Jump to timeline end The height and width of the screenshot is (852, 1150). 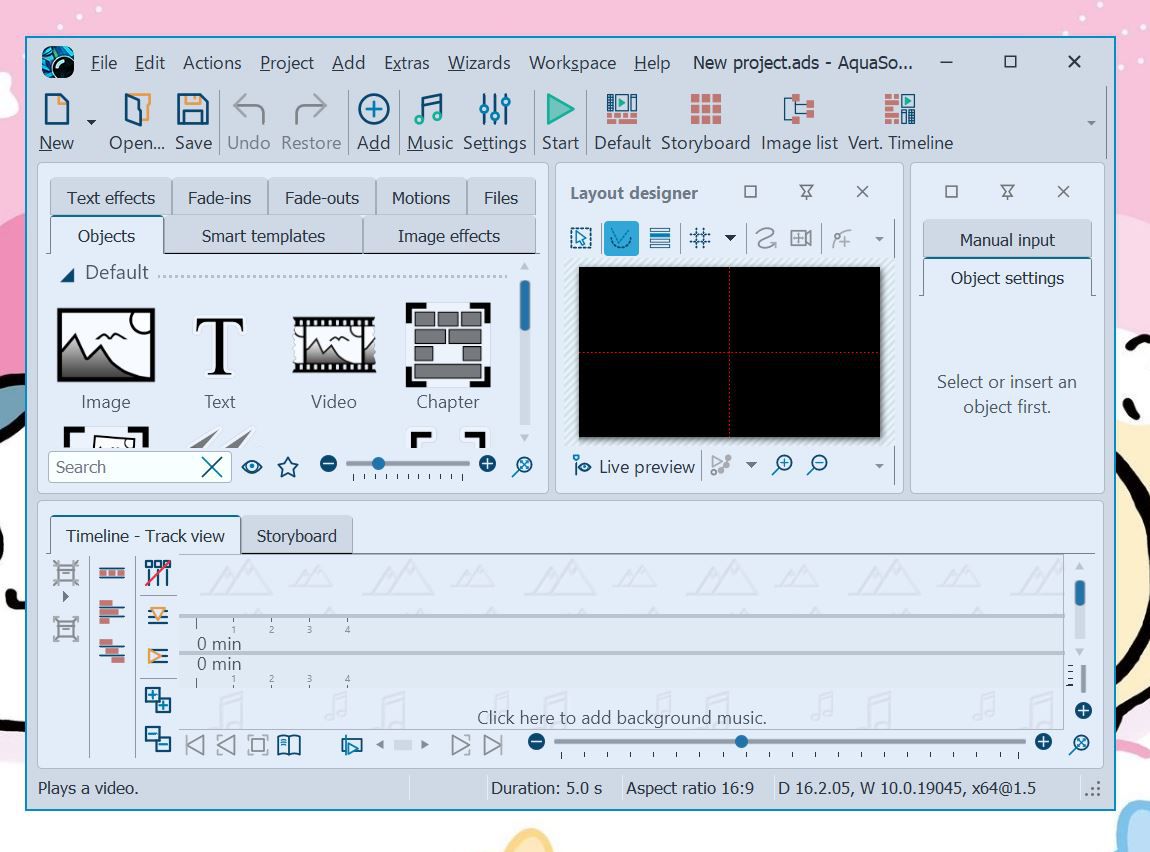[x=493, y=745]
